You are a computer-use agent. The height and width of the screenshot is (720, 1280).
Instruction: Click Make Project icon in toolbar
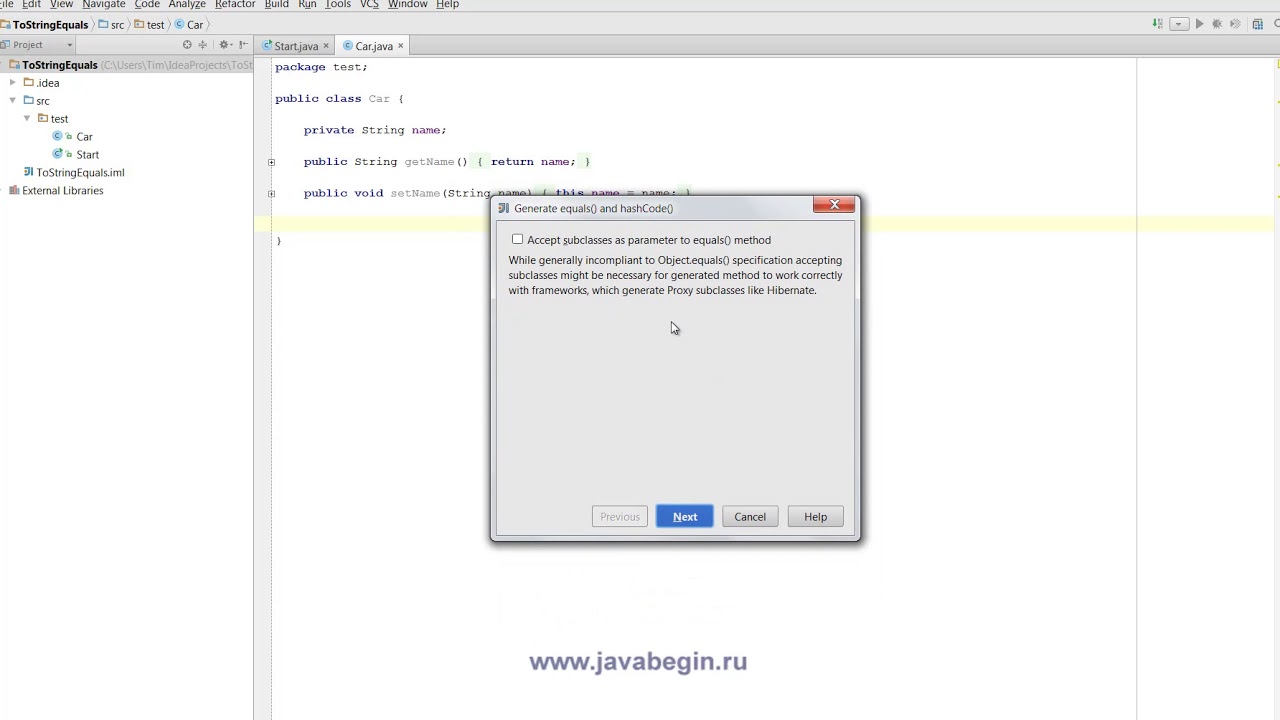point(1158,24)
